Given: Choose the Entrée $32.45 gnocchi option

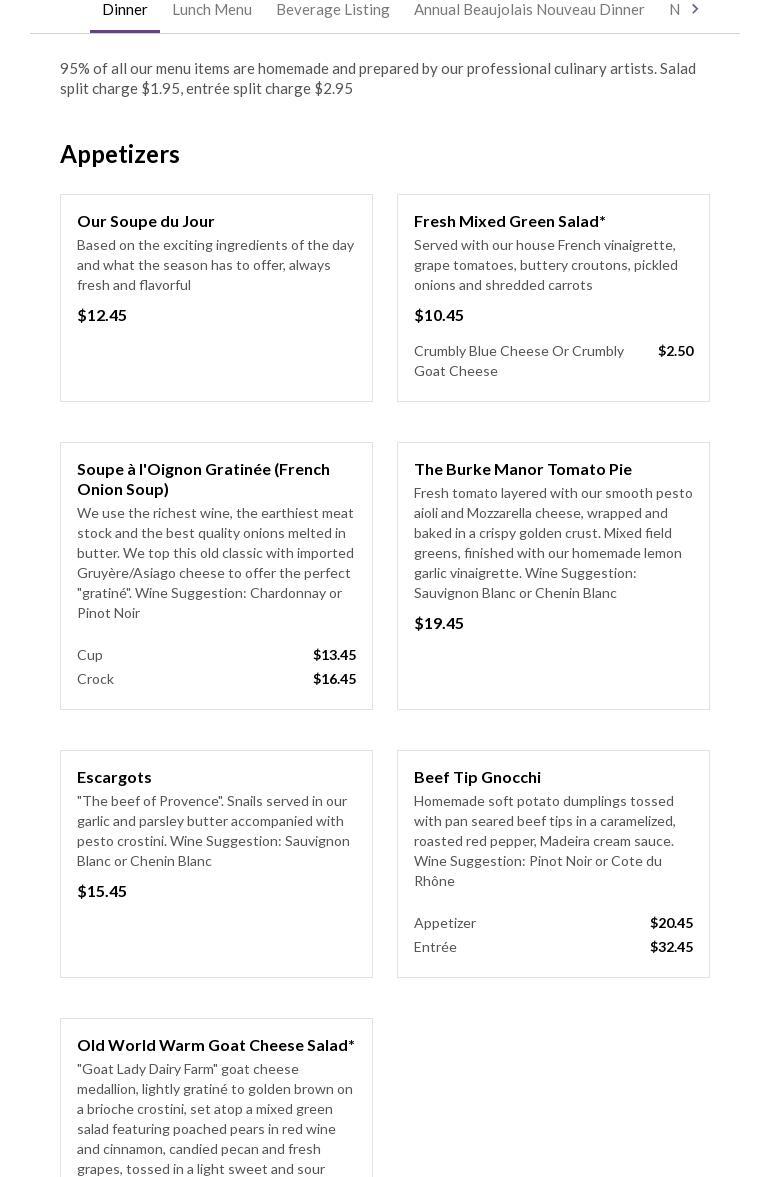Looking at the screenshot, I should point(553,947).
